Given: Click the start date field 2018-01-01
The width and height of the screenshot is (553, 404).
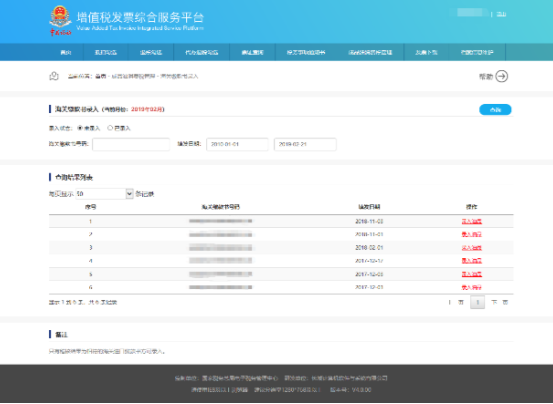Looking at the screenshot, I should (x=237, y=144).
